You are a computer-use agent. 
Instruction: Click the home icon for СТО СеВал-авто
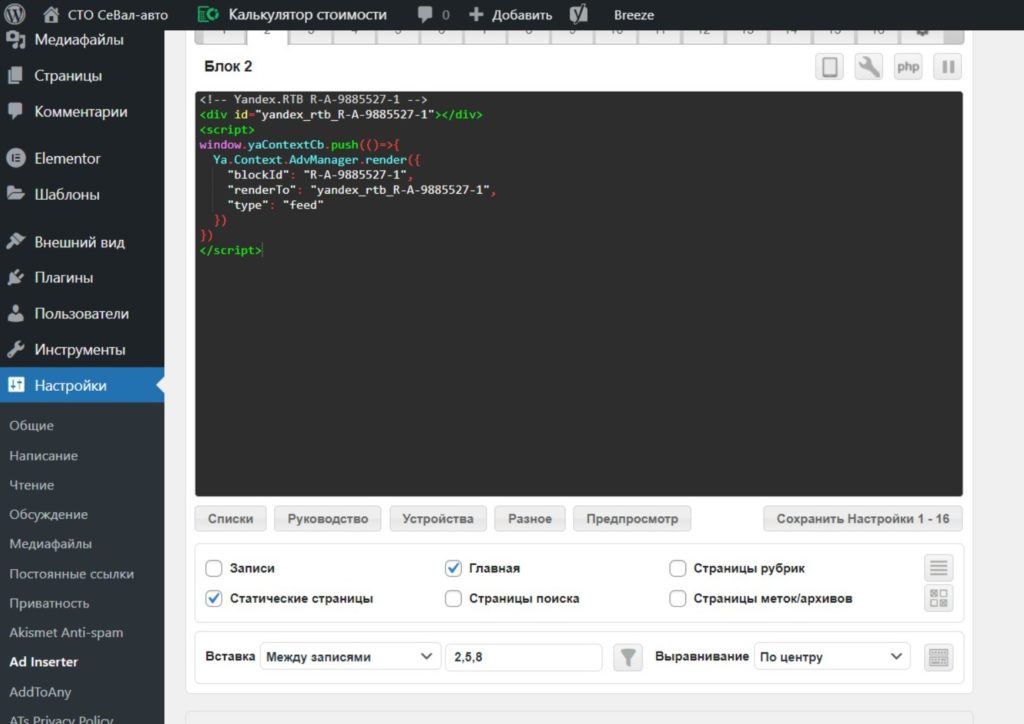[x=51, y=14]
